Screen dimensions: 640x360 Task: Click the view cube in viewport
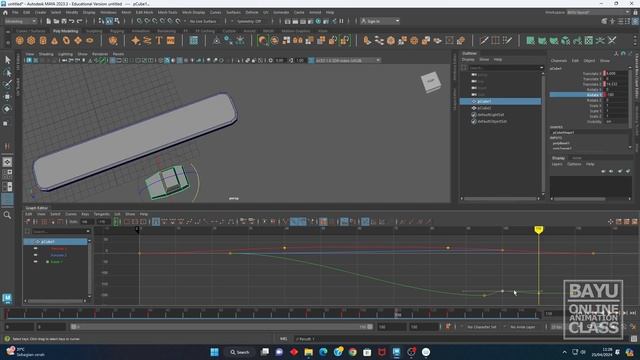[431, 82]
